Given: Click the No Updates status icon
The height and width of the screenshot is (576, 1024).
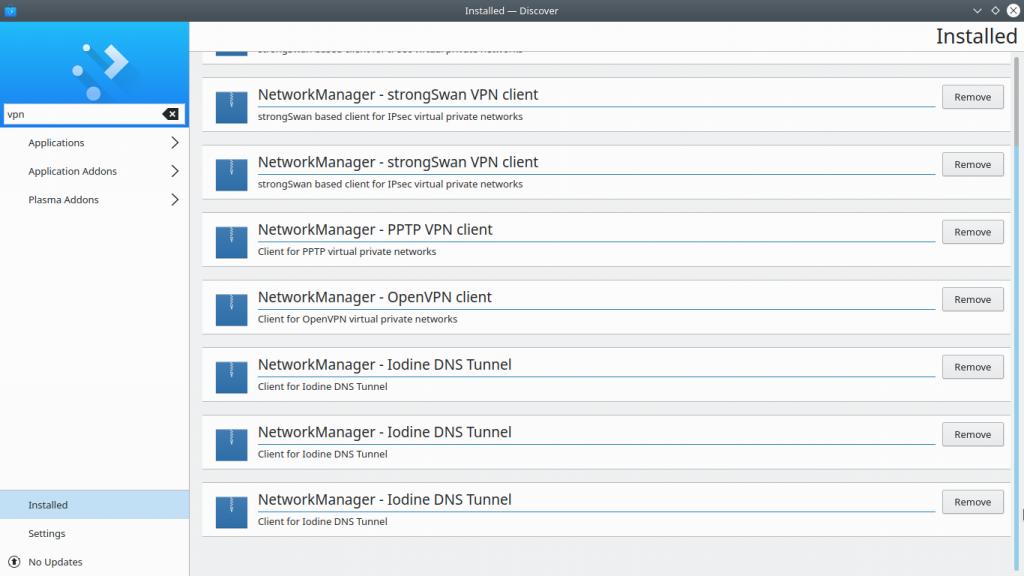Looking at the screenshot, I should click(14, 562).
